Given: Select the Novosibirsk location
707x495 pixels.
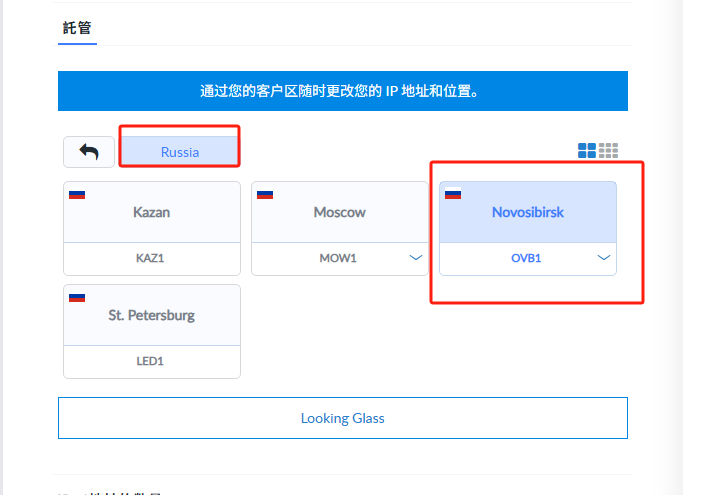Looking at the screenshot, I should tap(528, 212).
